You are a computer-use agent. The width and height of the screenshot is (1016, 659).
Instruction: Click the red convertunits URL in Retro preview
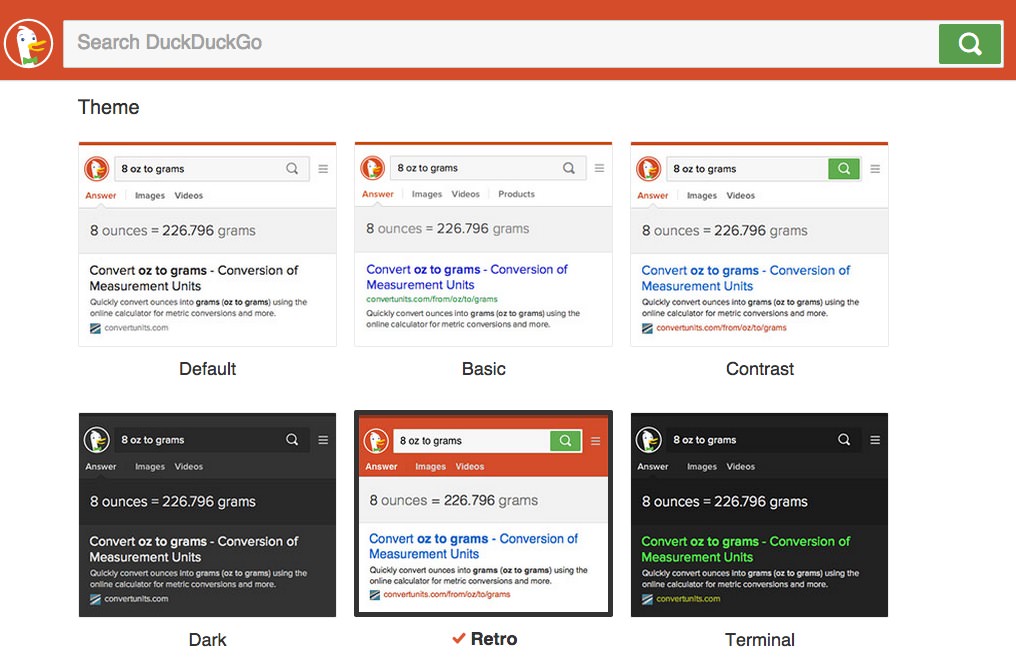[446, 594]
